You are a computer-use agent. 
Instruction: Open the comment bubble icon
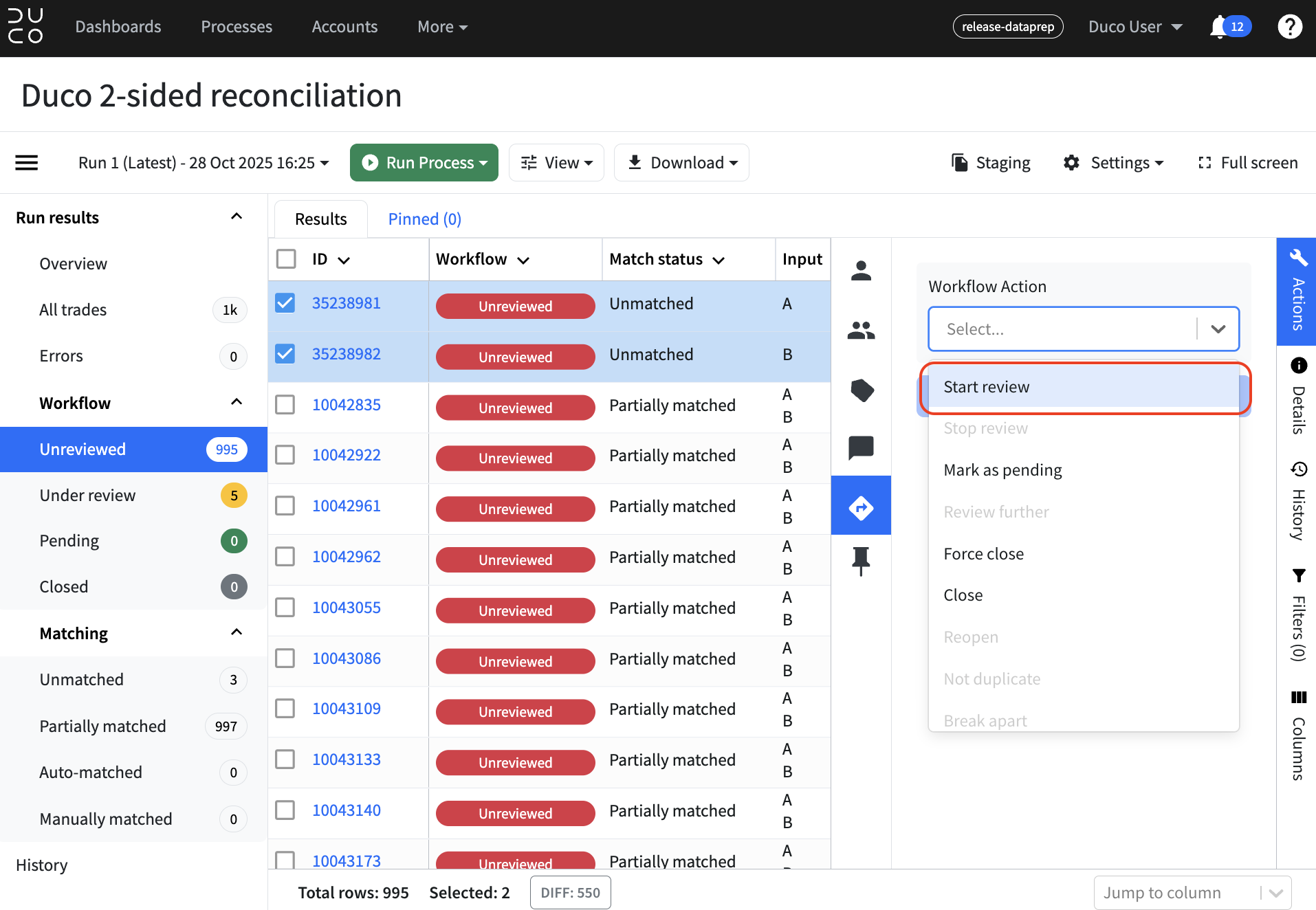pyautogui.click(x=861, y=448)
